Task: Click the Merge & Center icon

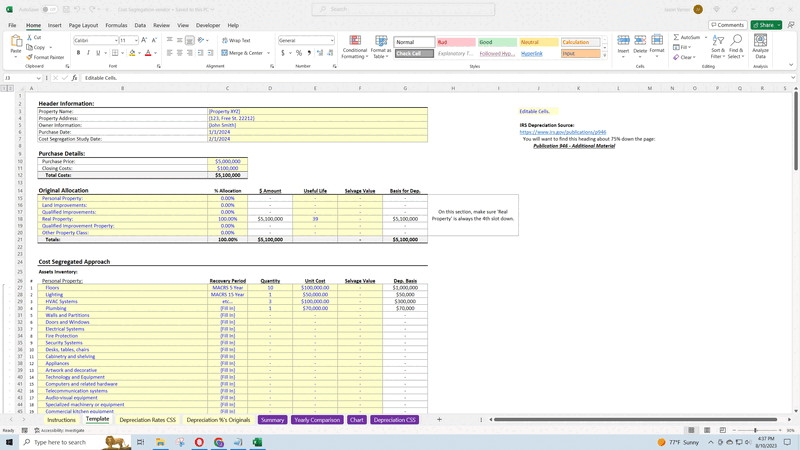Action: 243,53
